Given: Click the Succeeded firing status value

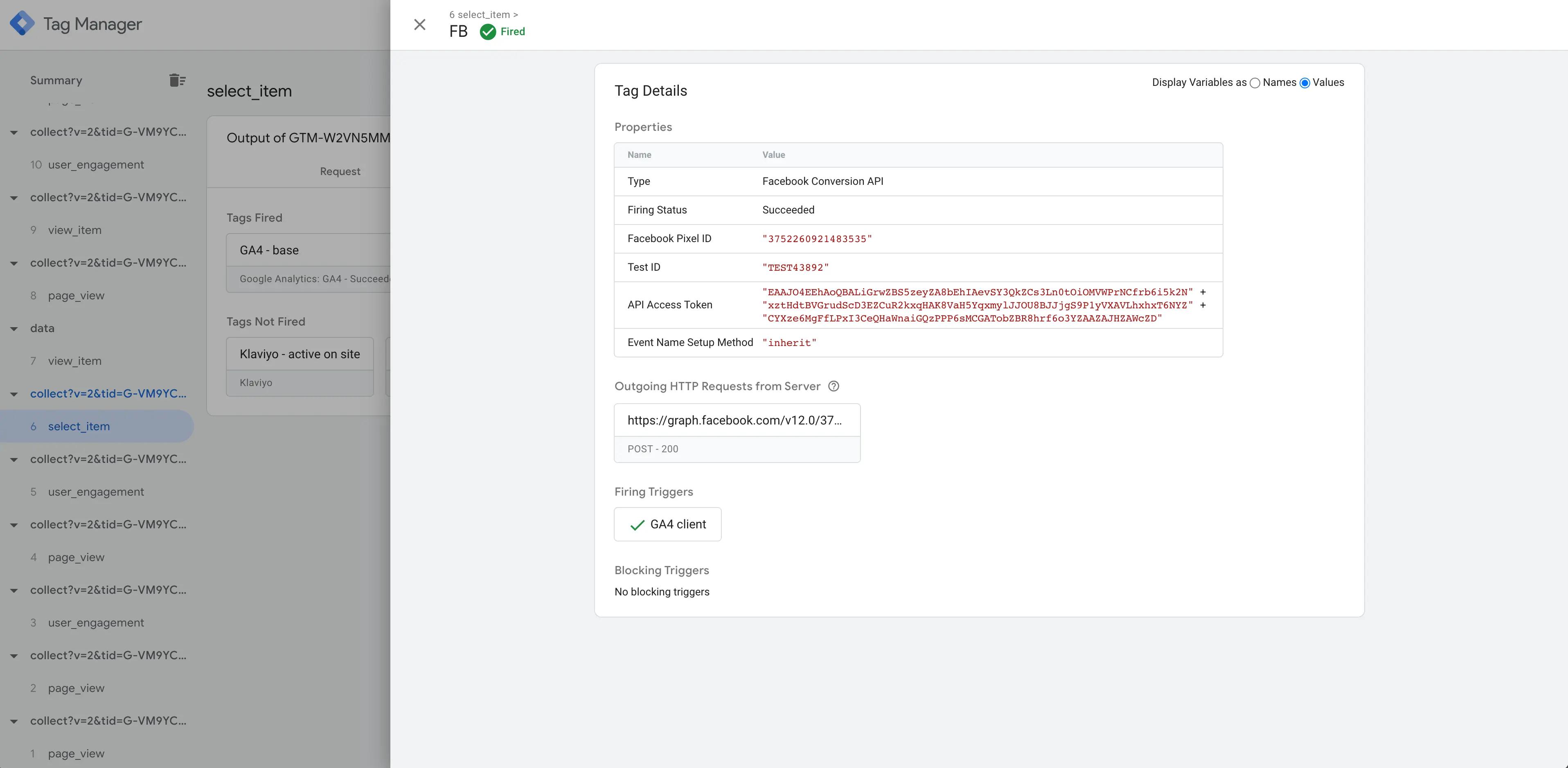Looking at the screenshot, I should (x=788, y=210).
